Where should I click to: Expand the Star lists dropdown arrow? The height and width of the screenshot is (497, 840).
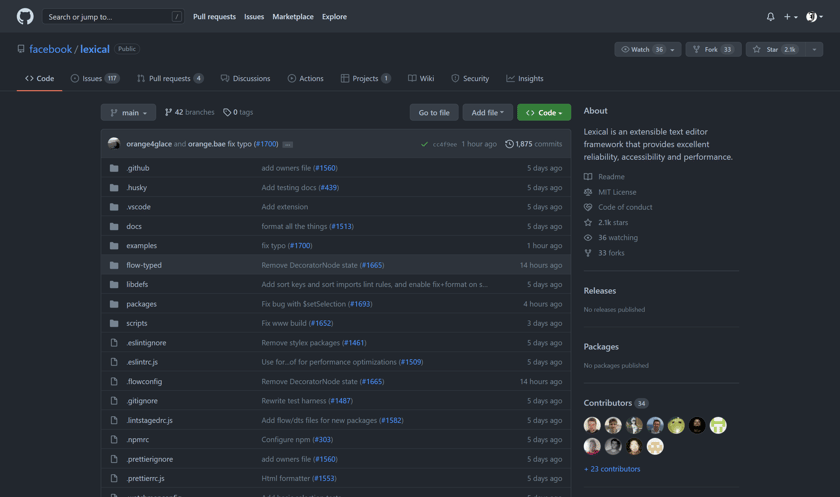point(814,49)
